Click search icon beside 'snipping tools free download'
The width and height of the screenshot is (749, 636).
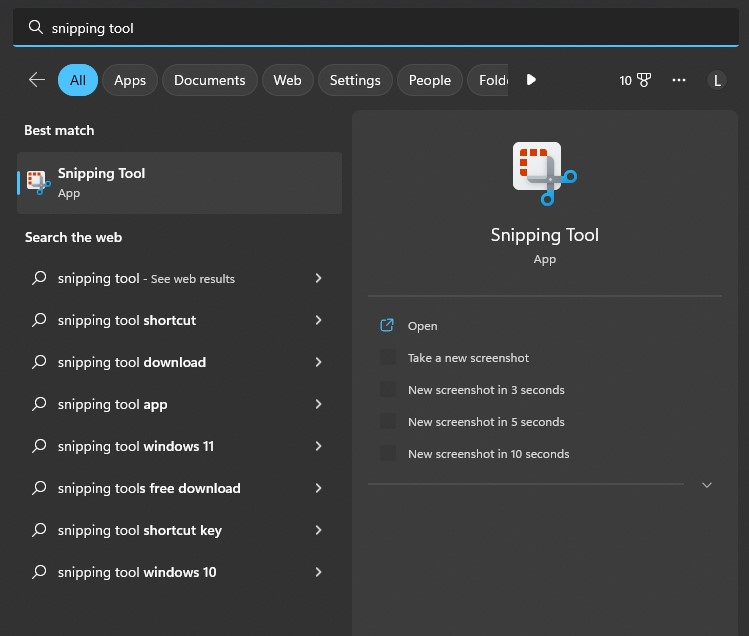pyautogui.click(x=39, y=488)
